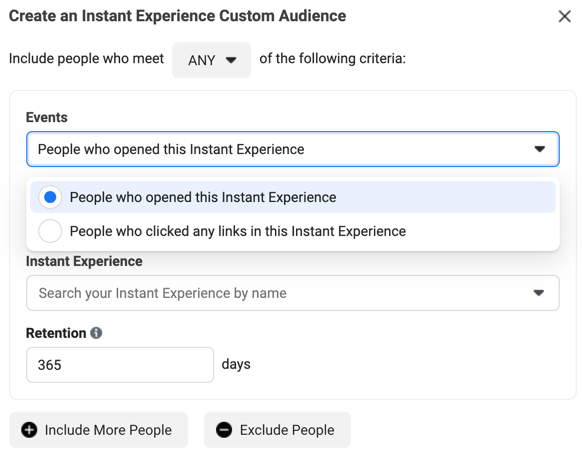Open the Instant Experience search combo box
This screenshot has width=582, height=460.
tap(292, 293)
